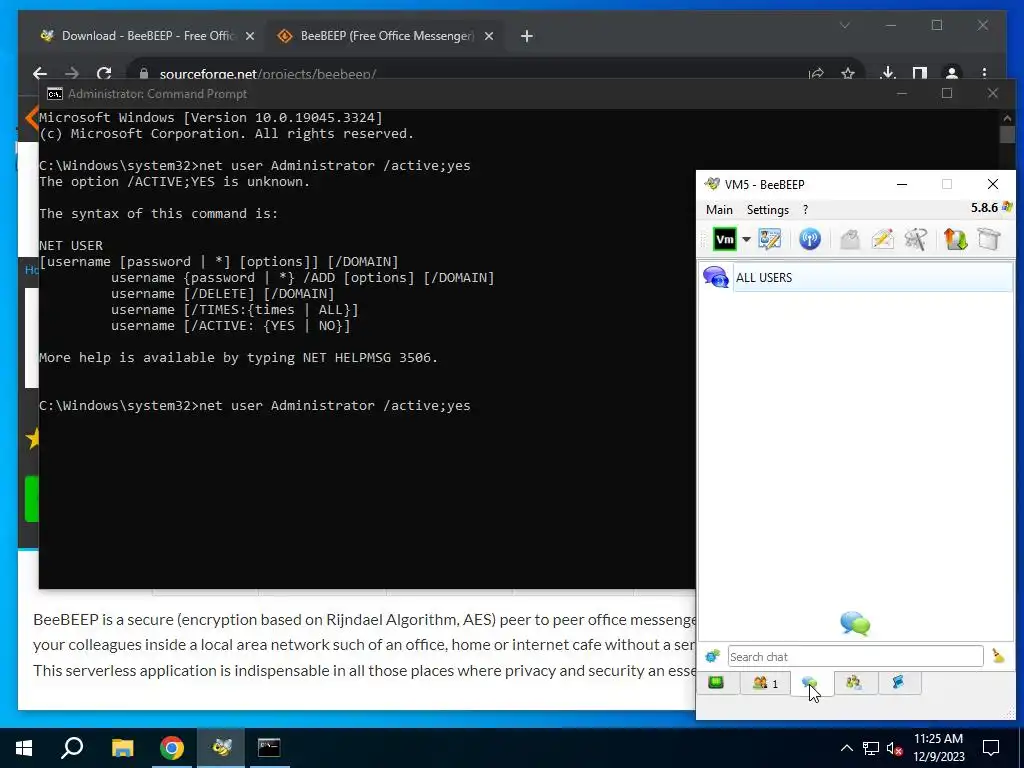Select the Download - BeeBEEP Chrome tab
1024x768 pixels.
147,36
